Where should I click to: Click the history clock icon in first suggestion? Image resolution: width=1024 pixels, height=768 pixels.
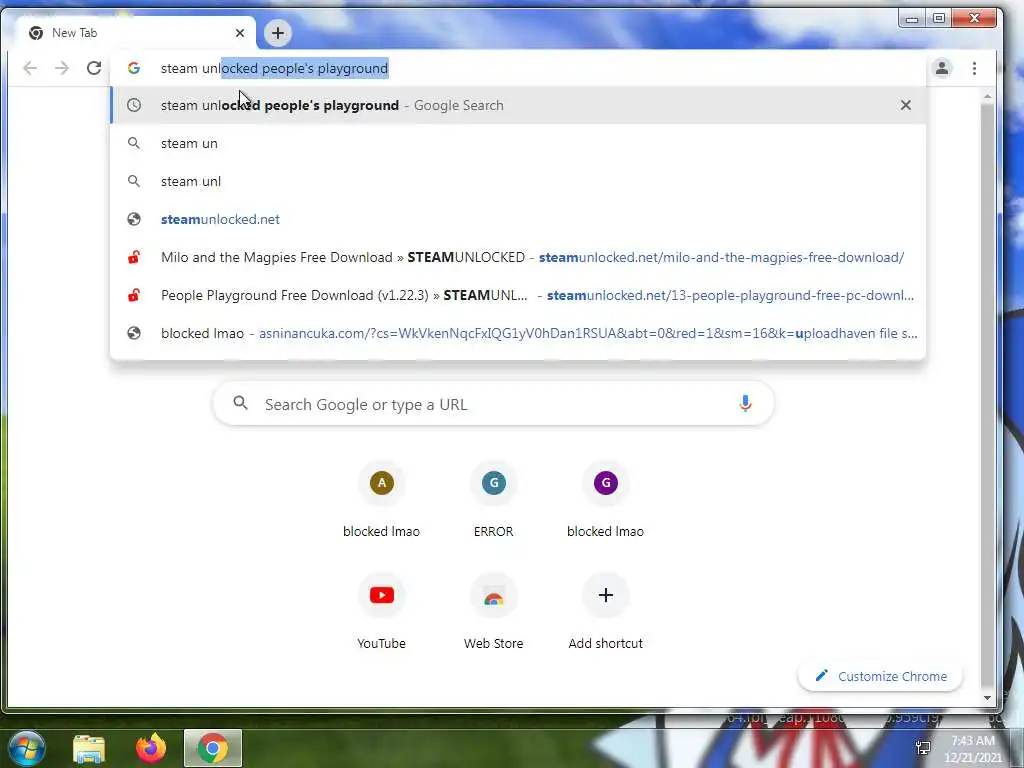tap(134, 105)
